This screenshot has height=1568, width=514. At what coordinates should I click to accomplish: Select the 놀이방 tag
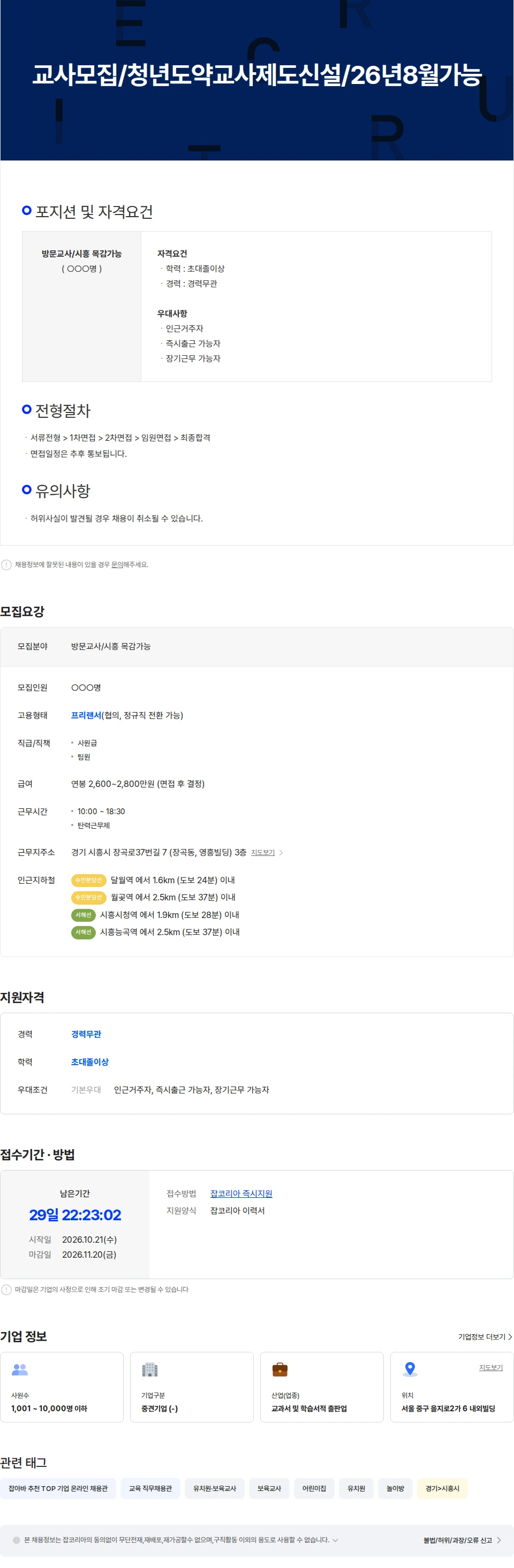[395, 1488]
